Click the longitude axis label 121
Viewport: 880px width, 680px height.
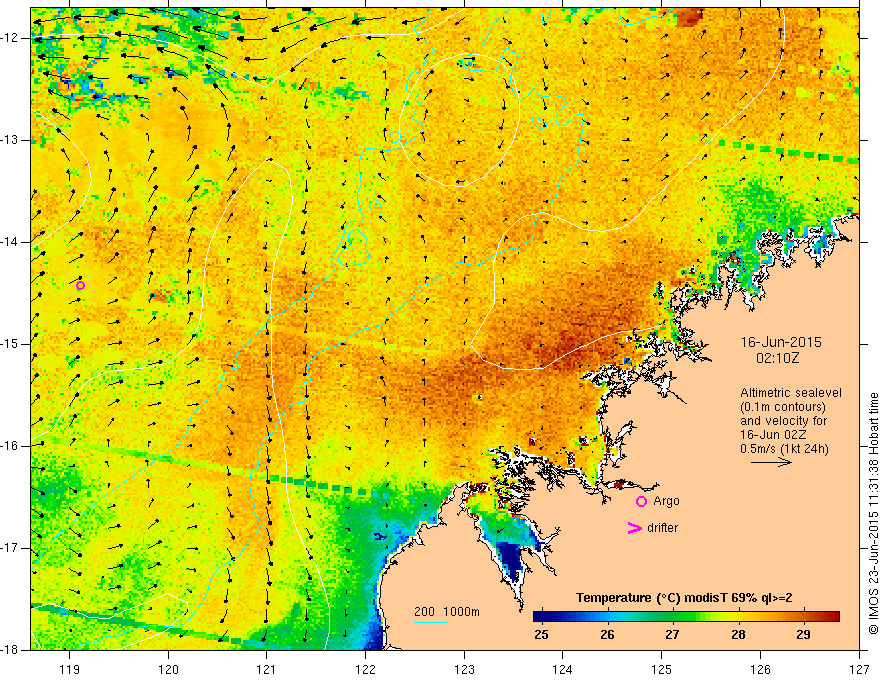267,669
